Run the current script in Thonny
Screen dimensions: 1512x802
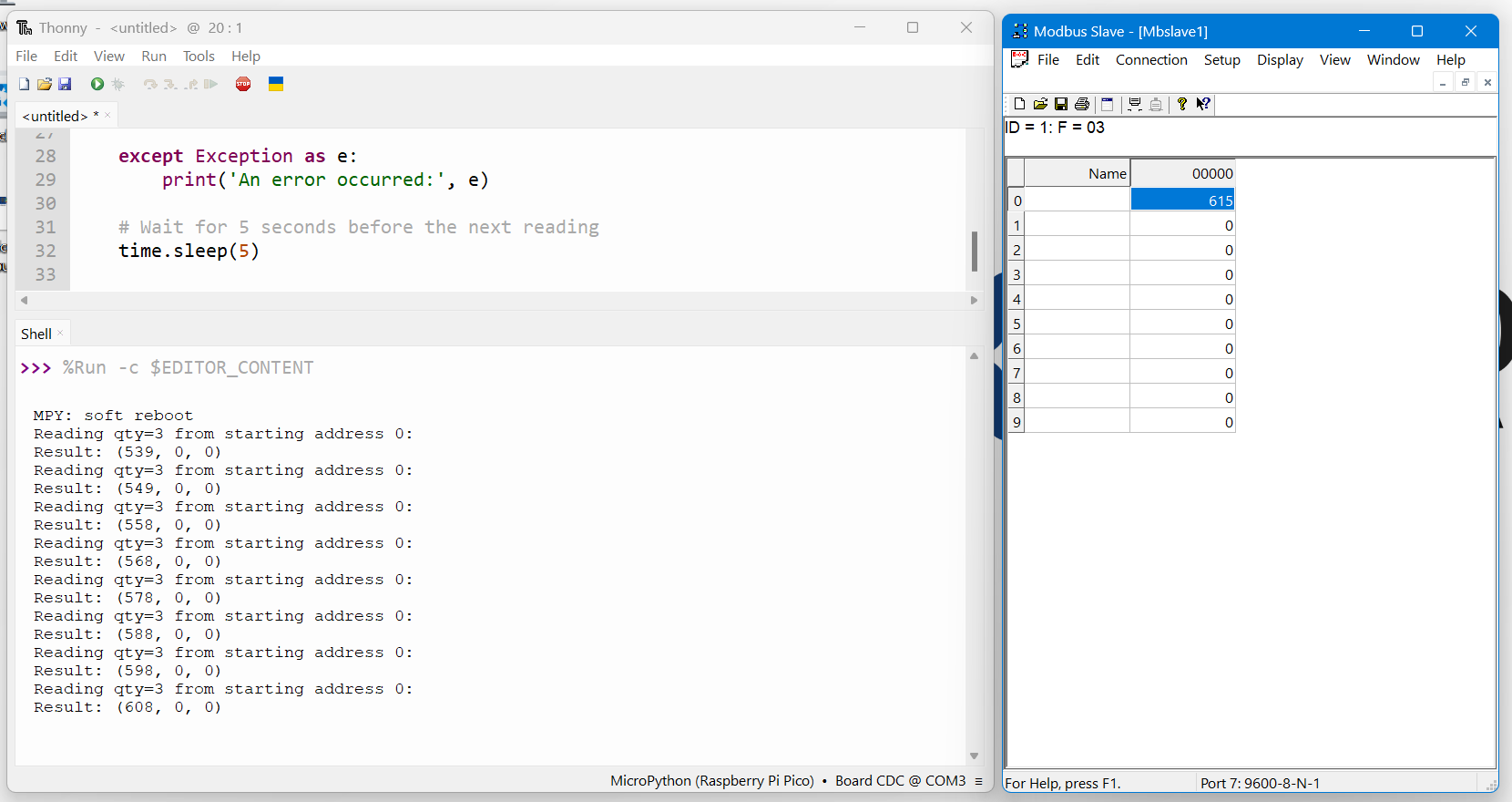pos(97,84)
